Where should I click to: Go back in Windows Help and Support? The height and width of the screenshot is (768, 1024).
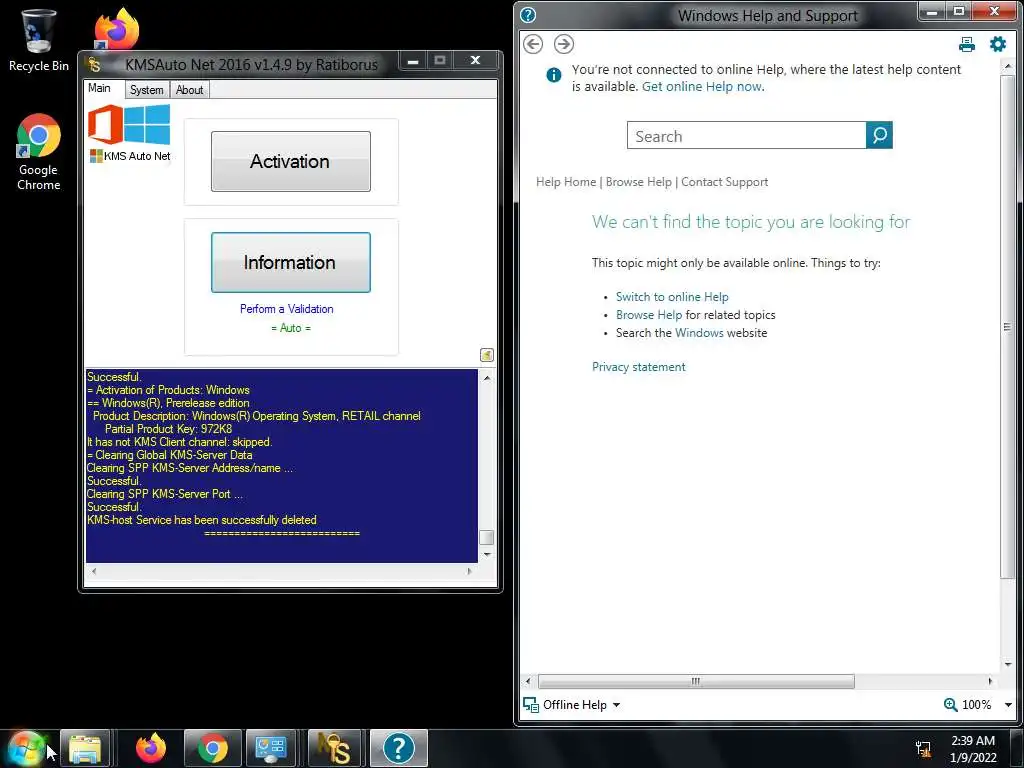pyautogui.click(x=533, y=44)
